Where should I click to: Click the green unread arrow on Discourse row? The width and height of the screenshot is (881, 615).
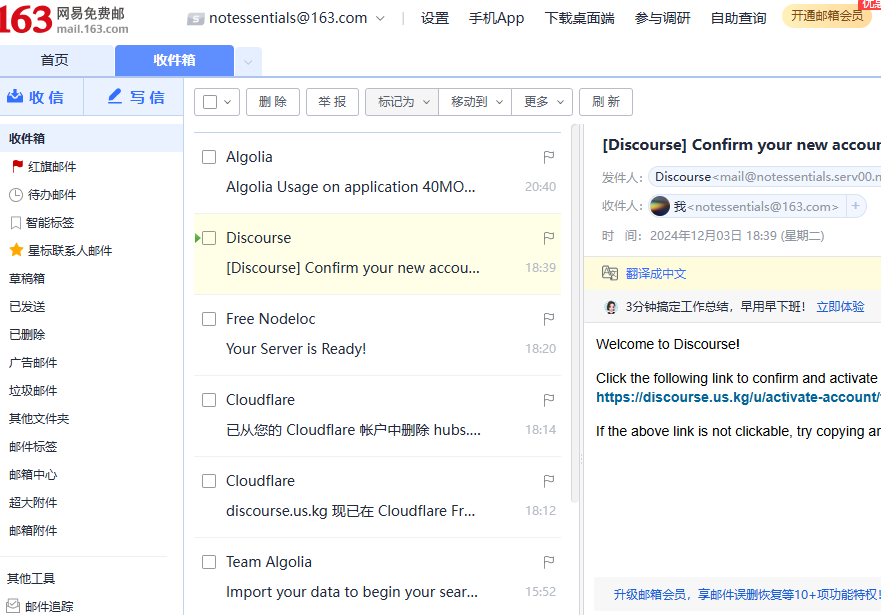(197, 238)
